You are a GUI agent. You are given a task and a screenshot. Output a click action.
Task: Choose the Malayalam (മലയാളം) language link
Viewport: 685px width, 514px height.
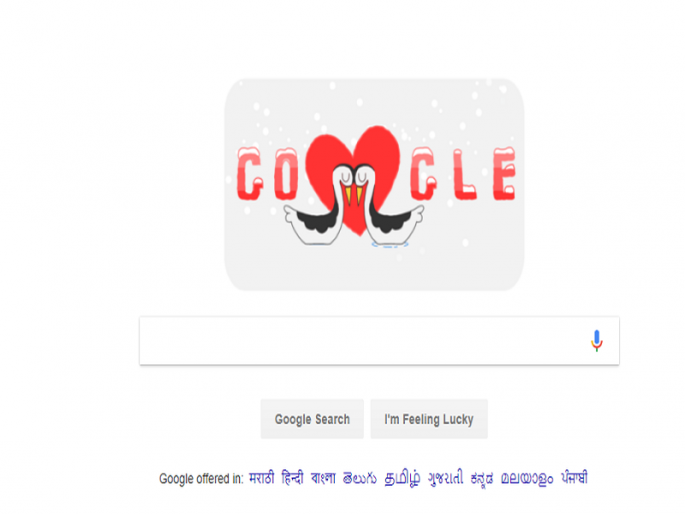(x=527, y=479)
